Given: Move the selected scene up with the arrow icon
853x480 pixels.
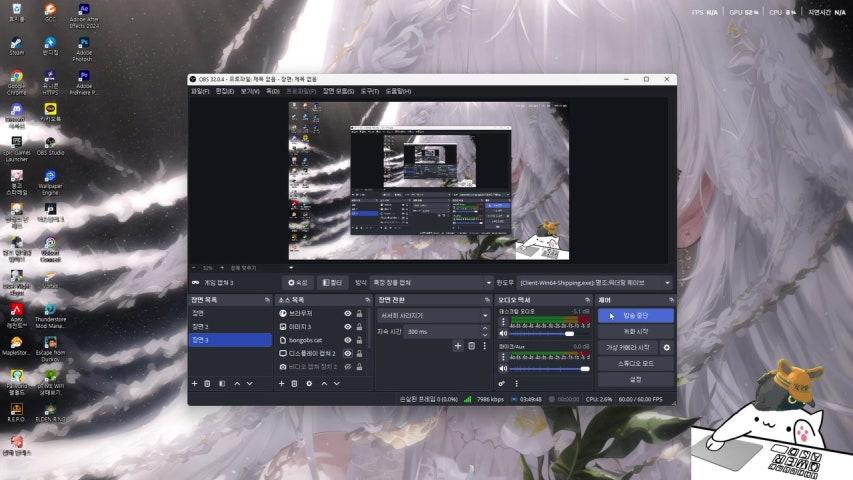Looking at the screenshot, I should click(x=237, y=383).
